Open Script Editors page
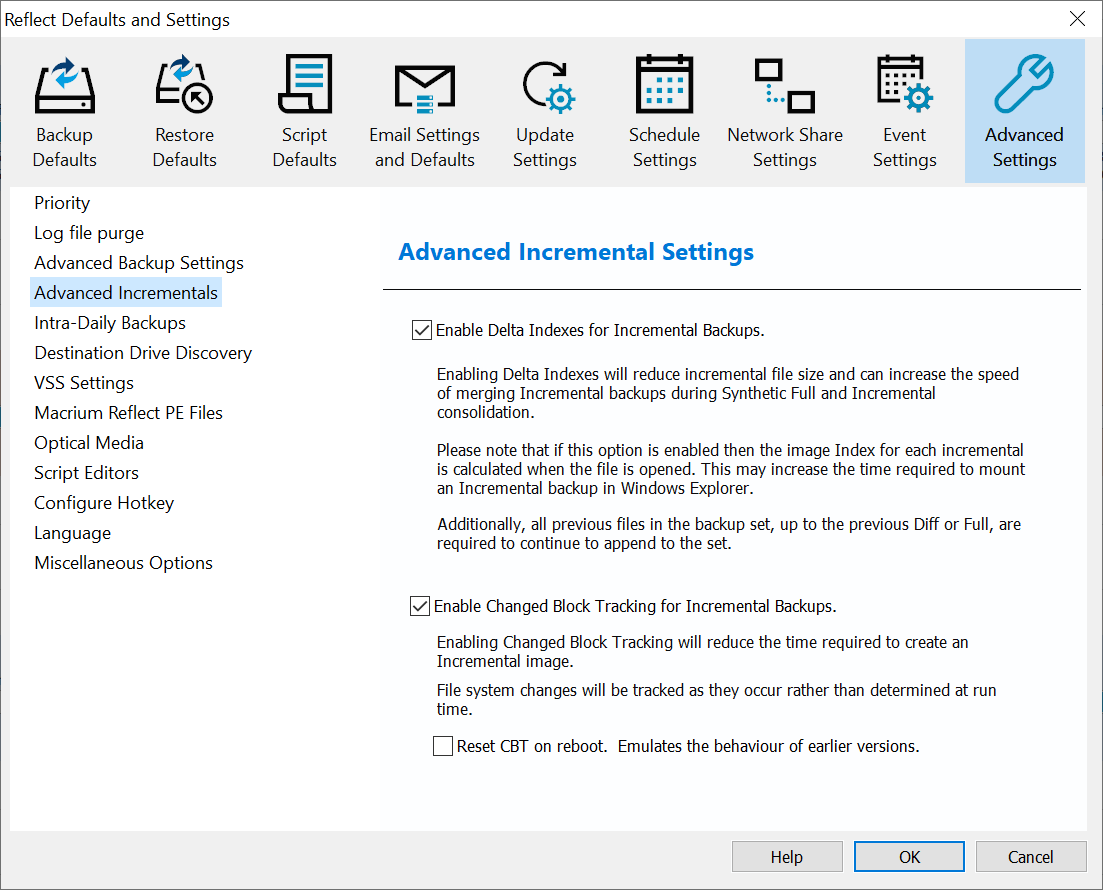Viewport: 1103px width, 890px height. point(87,473)
